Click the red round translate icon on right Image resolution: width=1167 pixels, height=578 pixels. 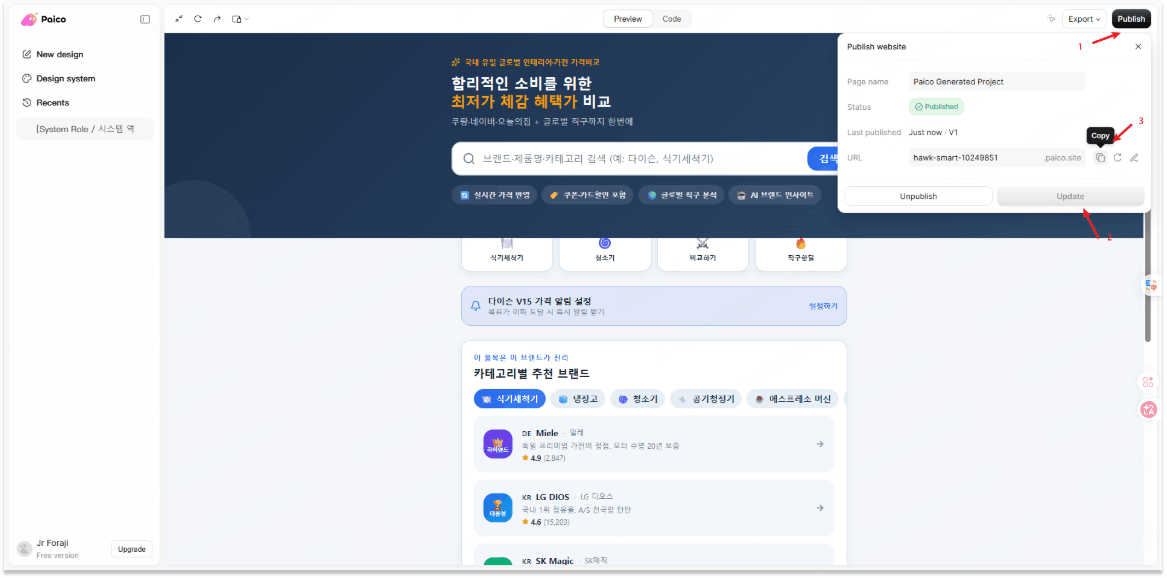[1148, 409]
